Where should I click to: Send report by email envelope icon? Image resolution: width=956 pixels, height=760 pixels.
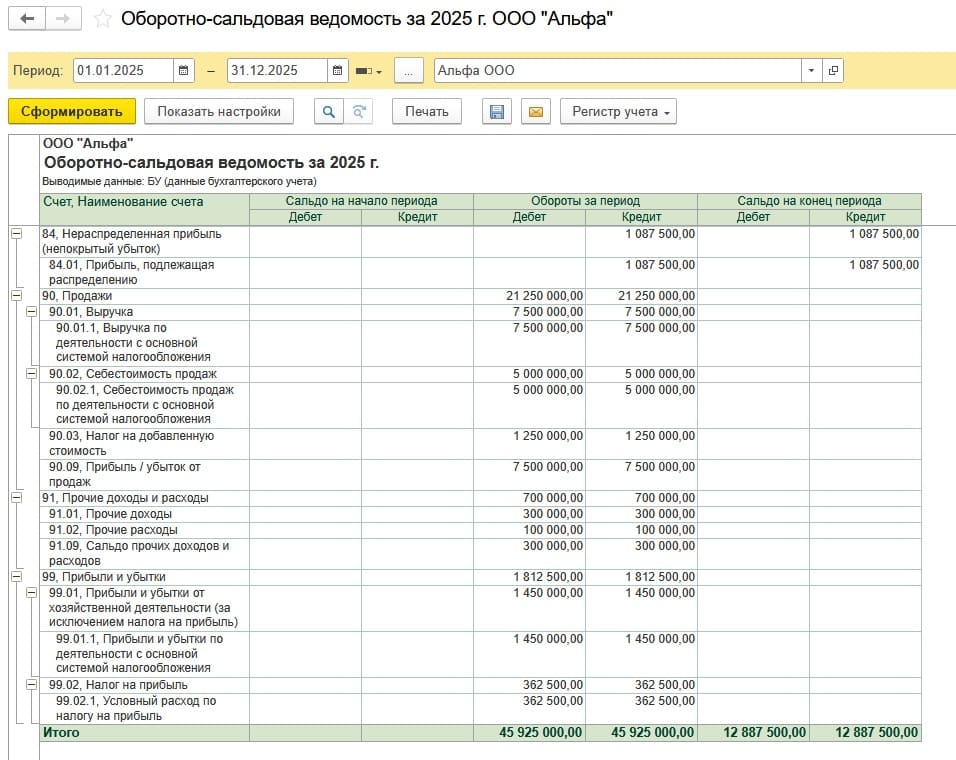tap(534, 112)
